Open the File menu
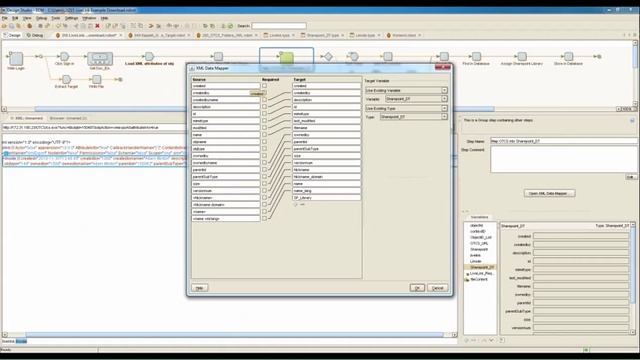 [4, 18]
